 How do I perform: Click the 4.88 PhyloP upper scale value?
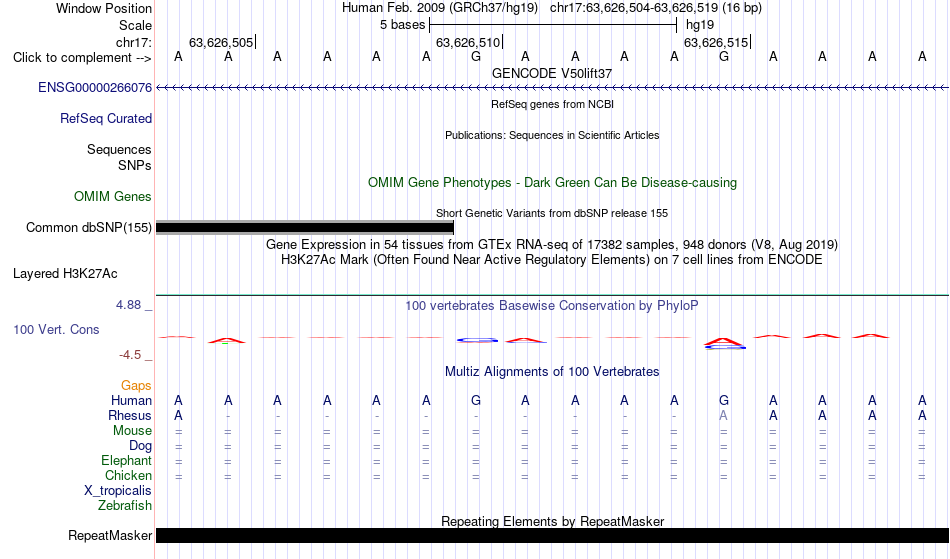129,305
